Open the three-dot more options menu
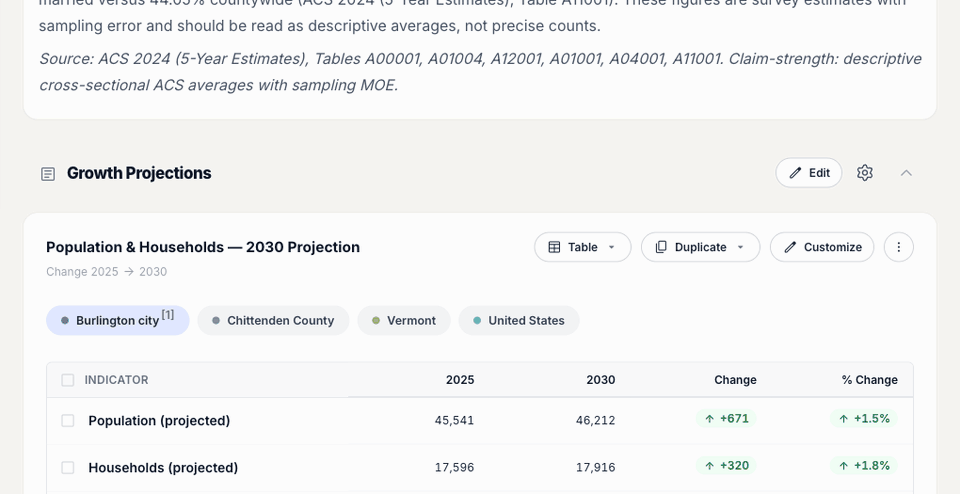The height and width of the screenshot is (494, 960). click(x=899, y=247)
